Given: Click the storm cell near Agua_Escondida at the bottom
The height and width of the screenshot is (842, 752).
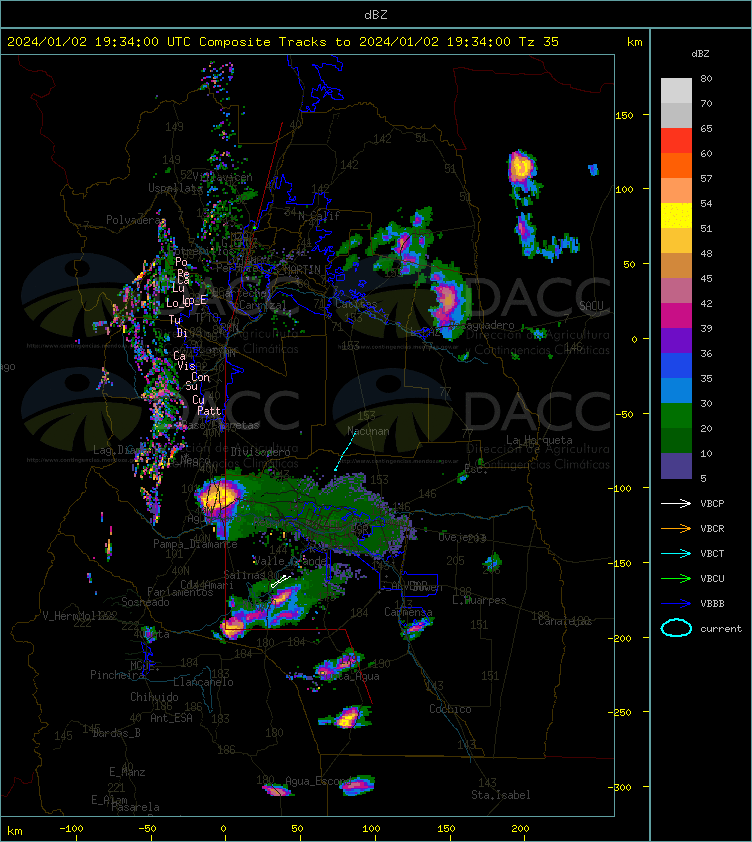Looking at the screenshot, I should click(357, 786).
